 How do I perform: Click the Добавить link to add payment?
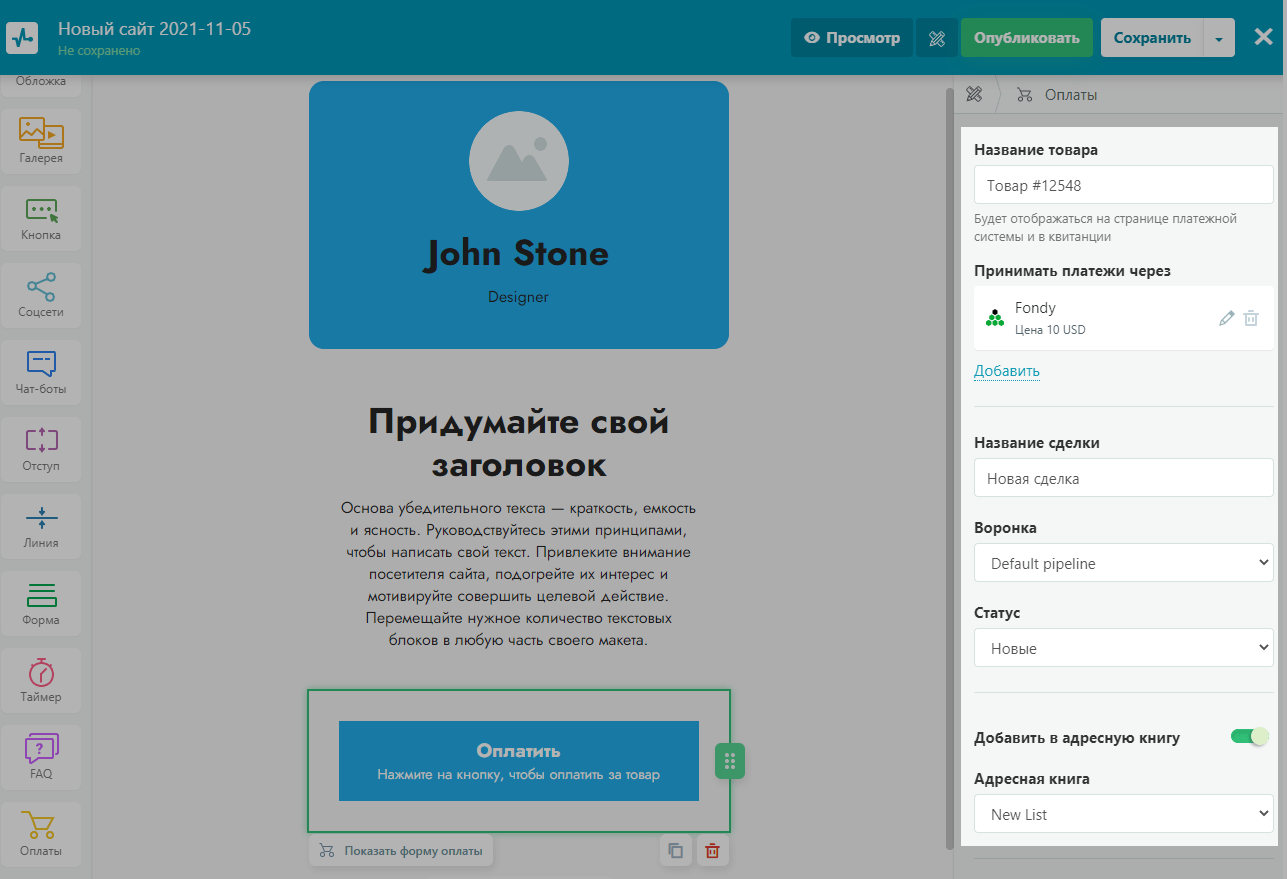[x=1006, y=371]
